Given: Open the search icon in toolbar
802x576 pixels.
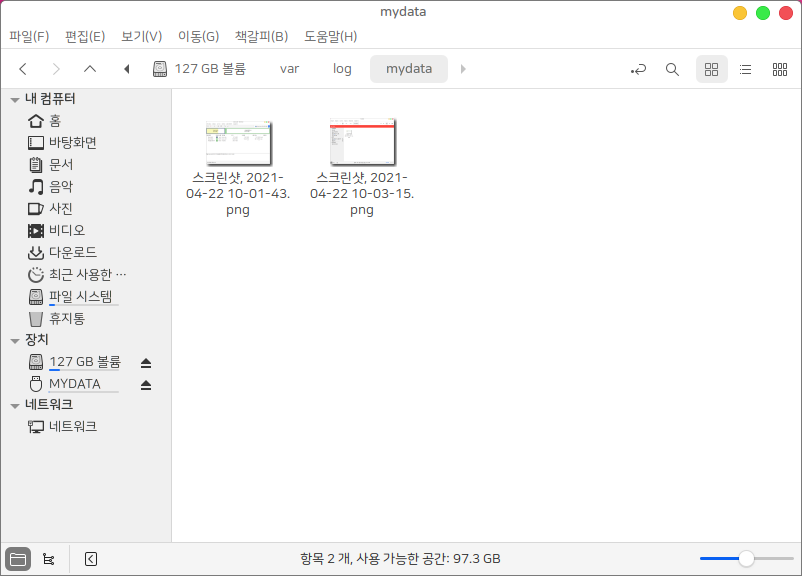Looking at the screenshot, I should click(x=672, y=69).
